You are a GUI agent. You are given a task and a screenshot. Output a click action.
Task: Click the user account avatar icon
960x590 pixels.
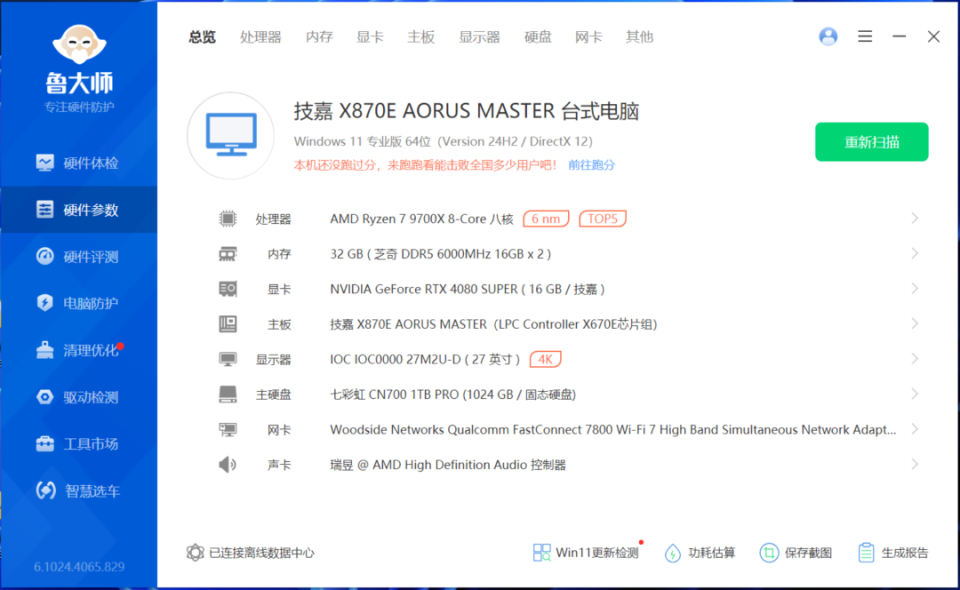click(828, 37)
